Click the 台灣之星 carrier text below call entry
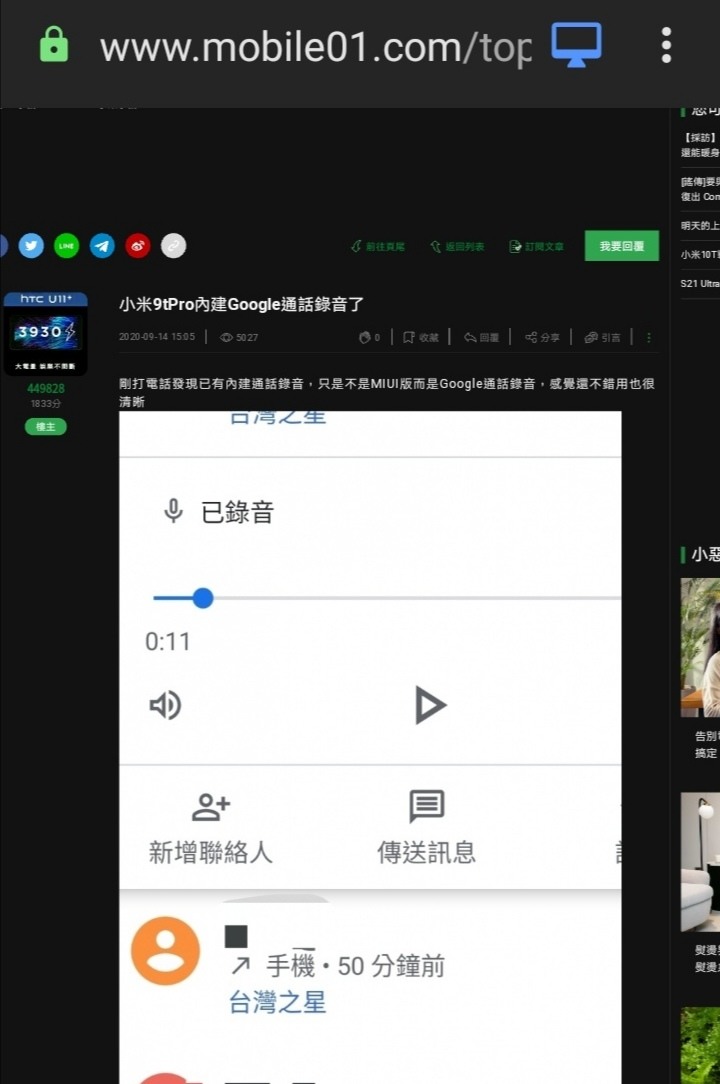Screen dimensions: 720x1084 tap(277, 1002)
